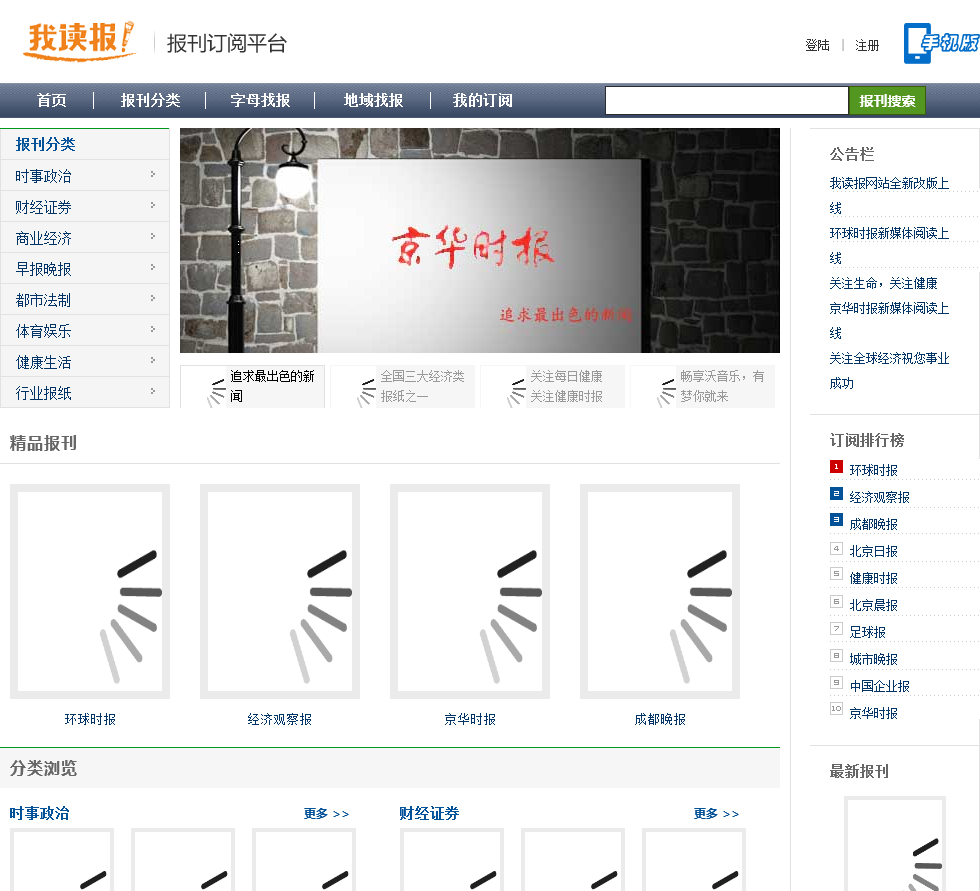980x891 pixels.
Task: Expand the 时事政治 category arrow
Action: 153,174
